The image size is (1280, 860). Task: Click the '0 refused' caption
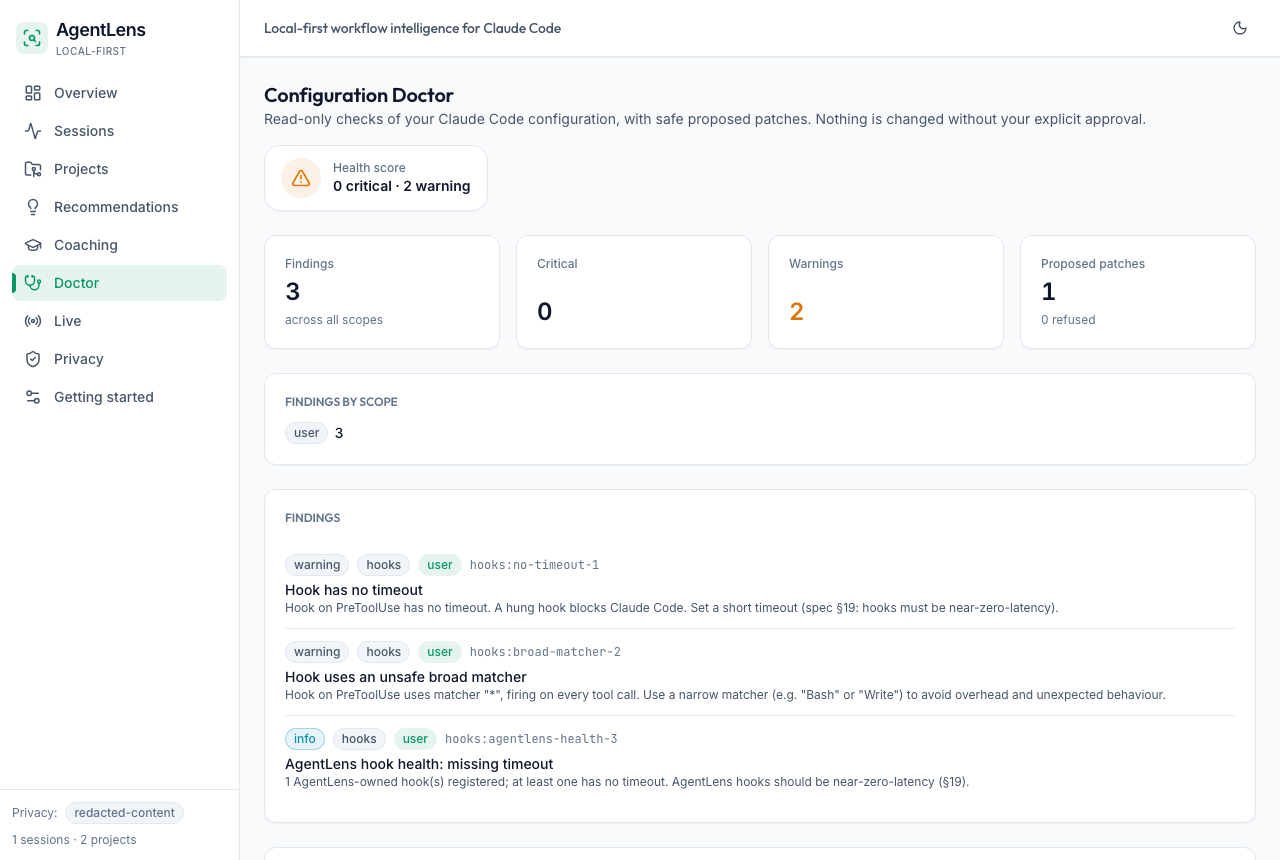[1068, 320]
